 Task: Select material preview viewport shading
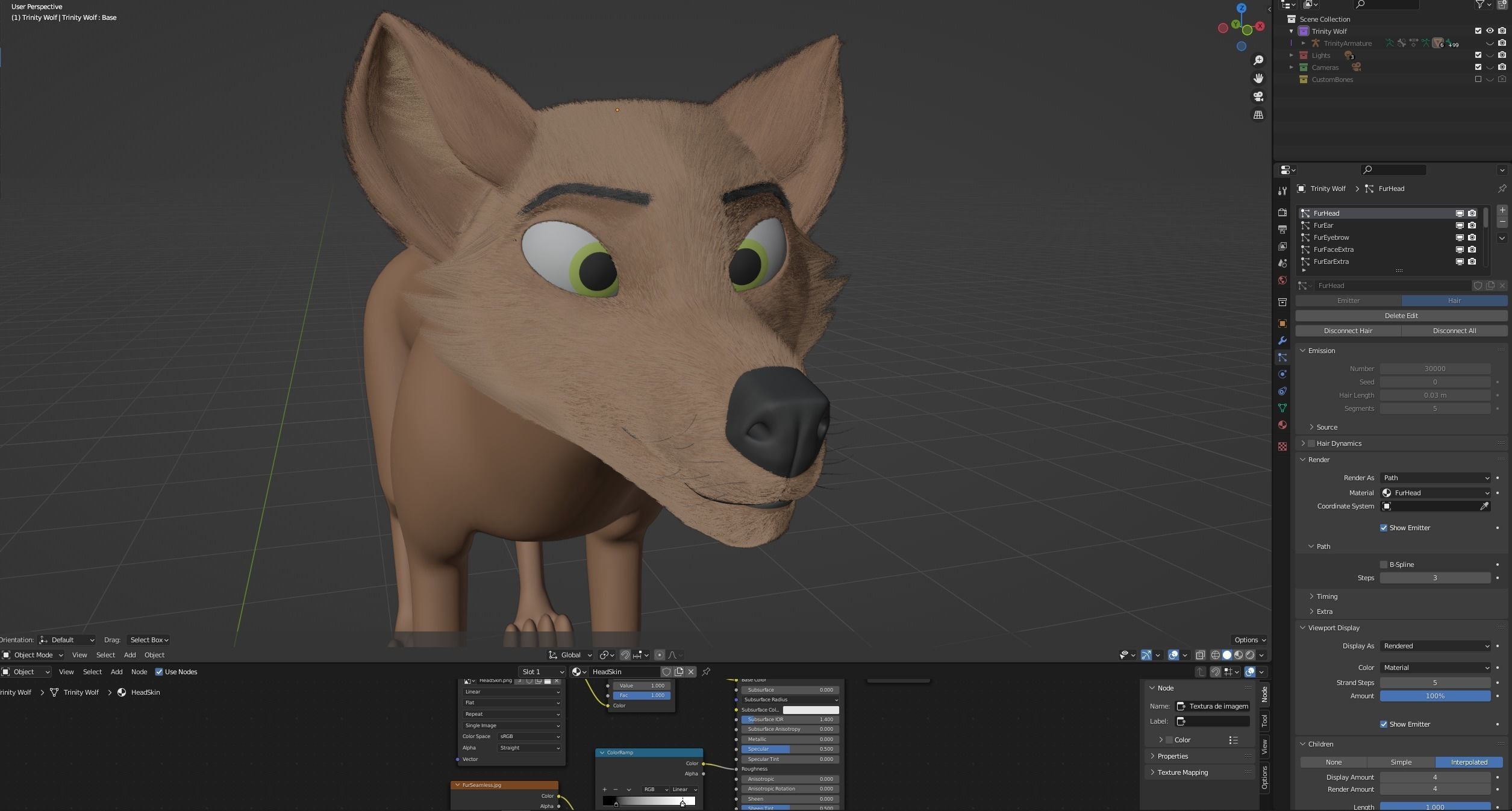point(1239,655)
